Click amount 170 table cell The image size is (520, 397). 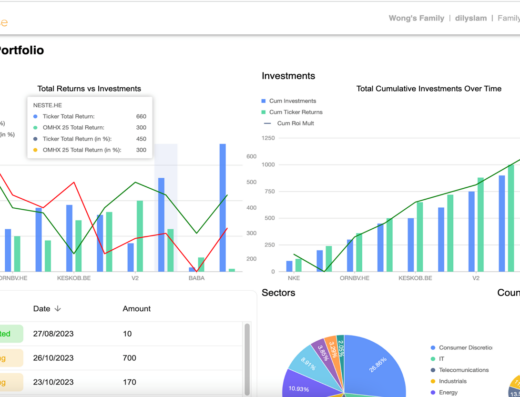coord(129,382)
